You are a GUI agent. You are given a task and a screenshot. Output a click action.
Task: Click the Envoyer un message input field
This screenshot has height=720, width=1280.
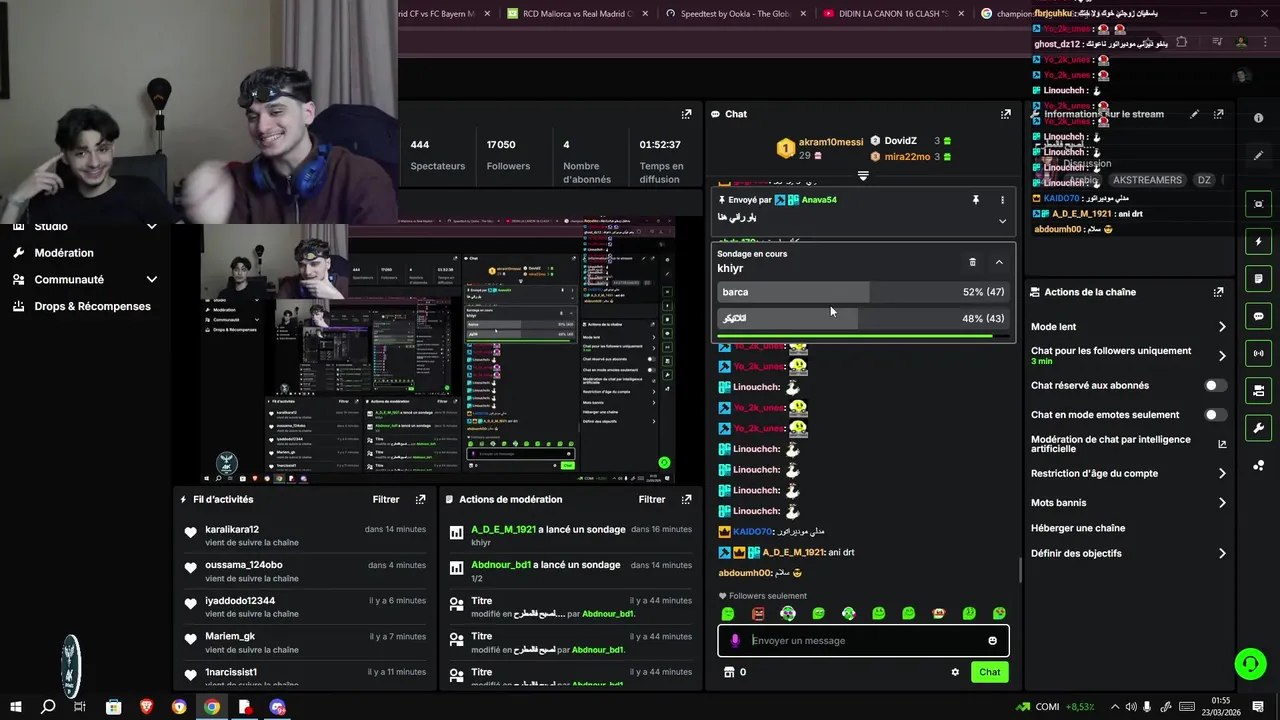coord(865,641)
